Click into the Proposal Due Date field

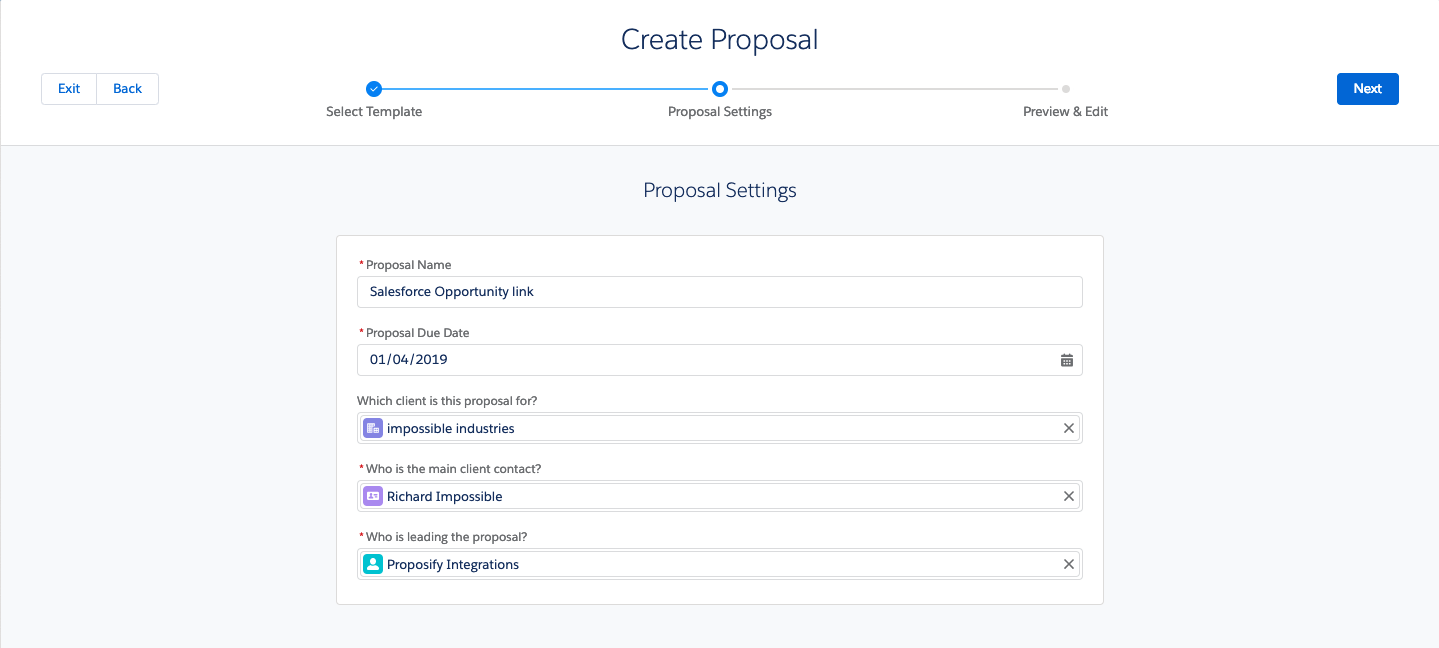pyautogui.click(x=700, y=360)
